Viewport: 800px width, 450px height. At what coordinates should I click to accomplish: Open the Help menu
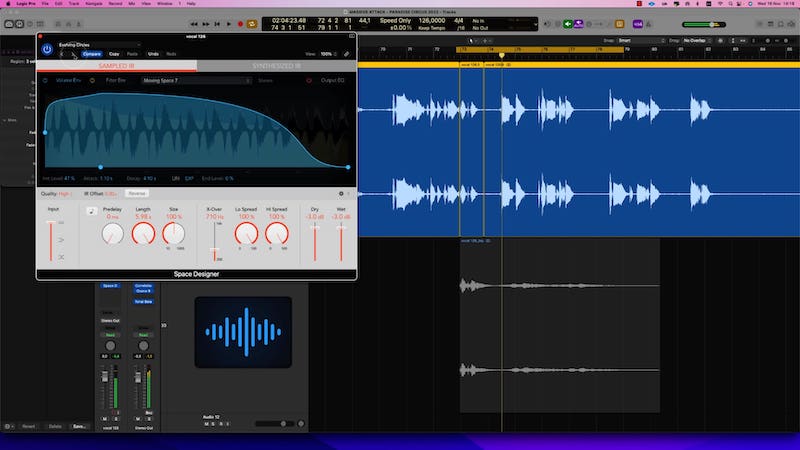pos(191,4)
